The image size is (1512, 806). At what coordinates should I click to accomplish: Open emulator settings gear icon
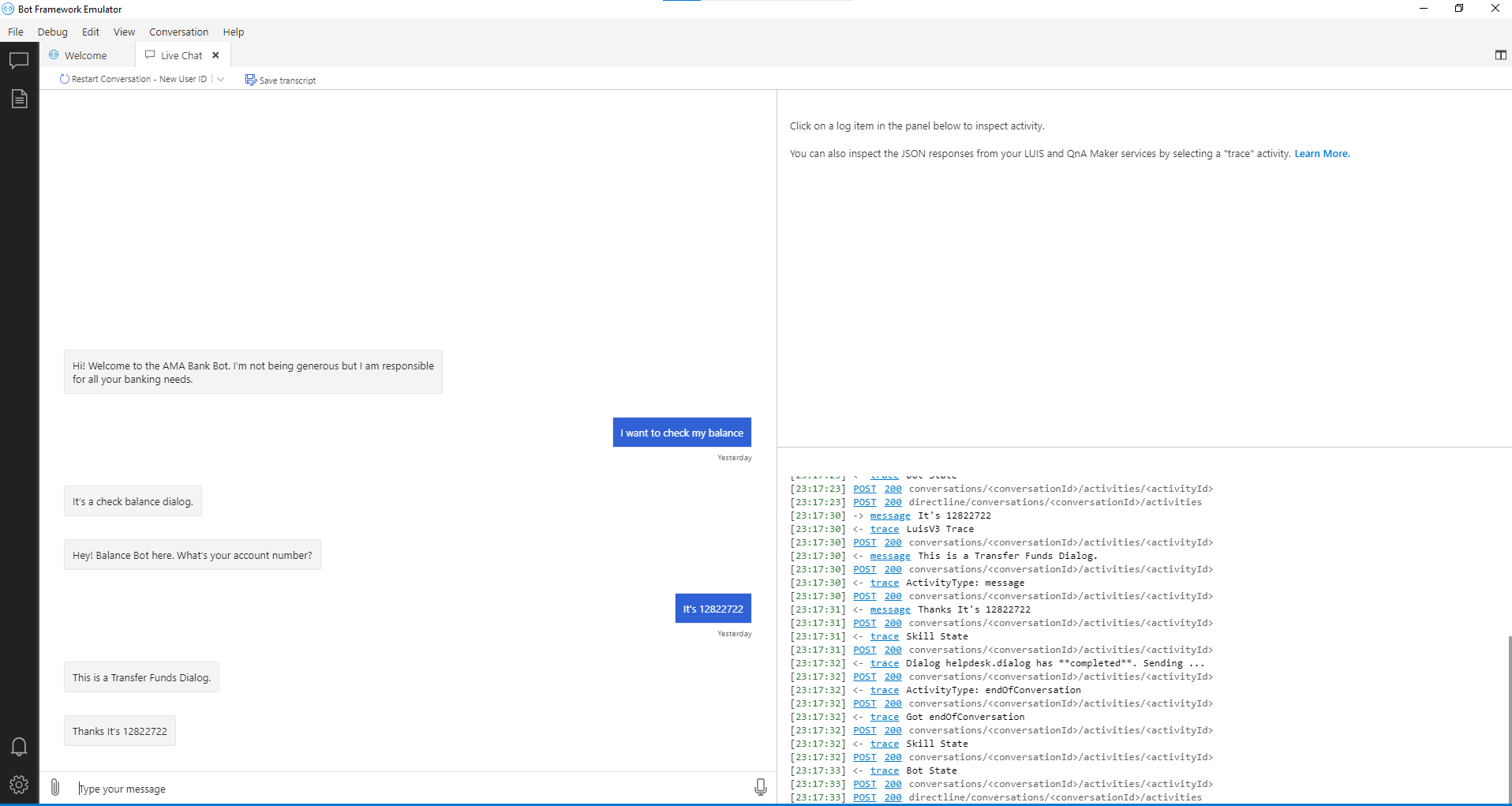pyautogui.click(x=19, y=785)
